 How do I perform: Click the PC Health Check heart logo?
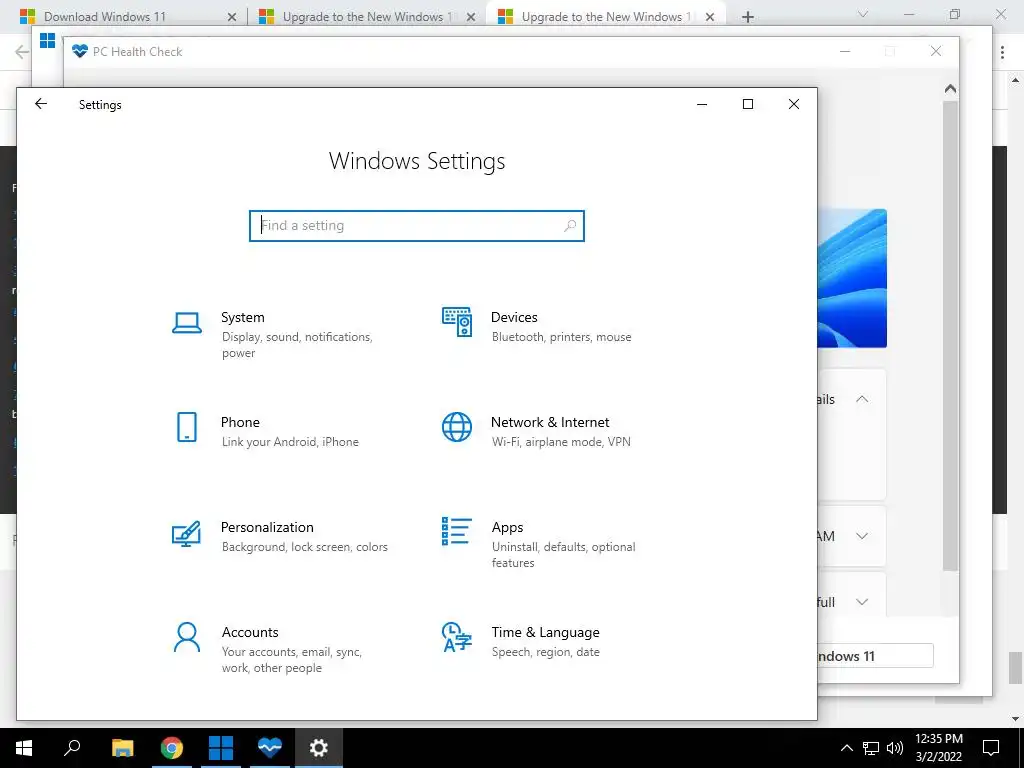tap(80, 51)
